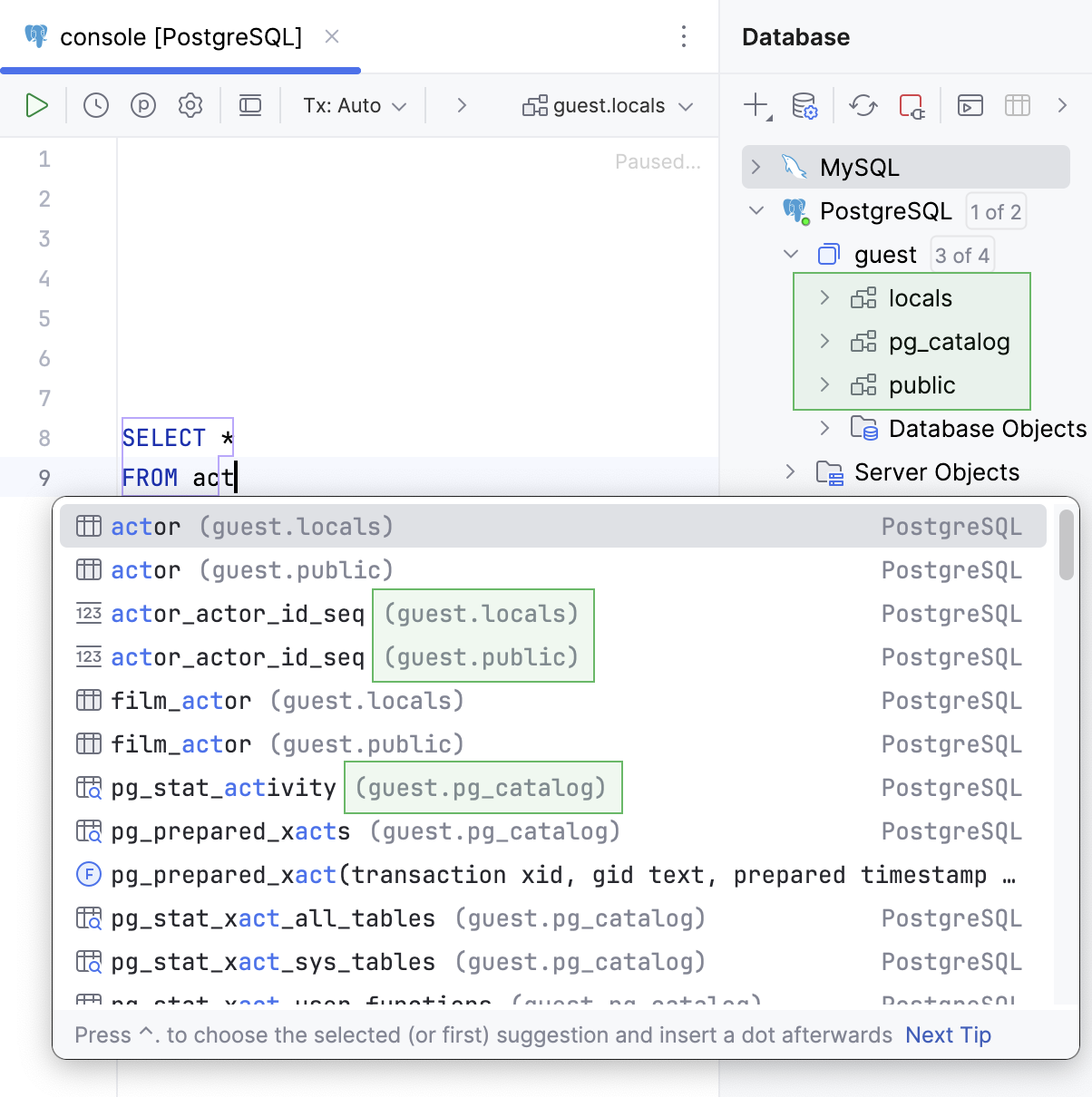1092x1097 pixels.
Task: Click the red deactivate connection icon
Action: (912, 106)
